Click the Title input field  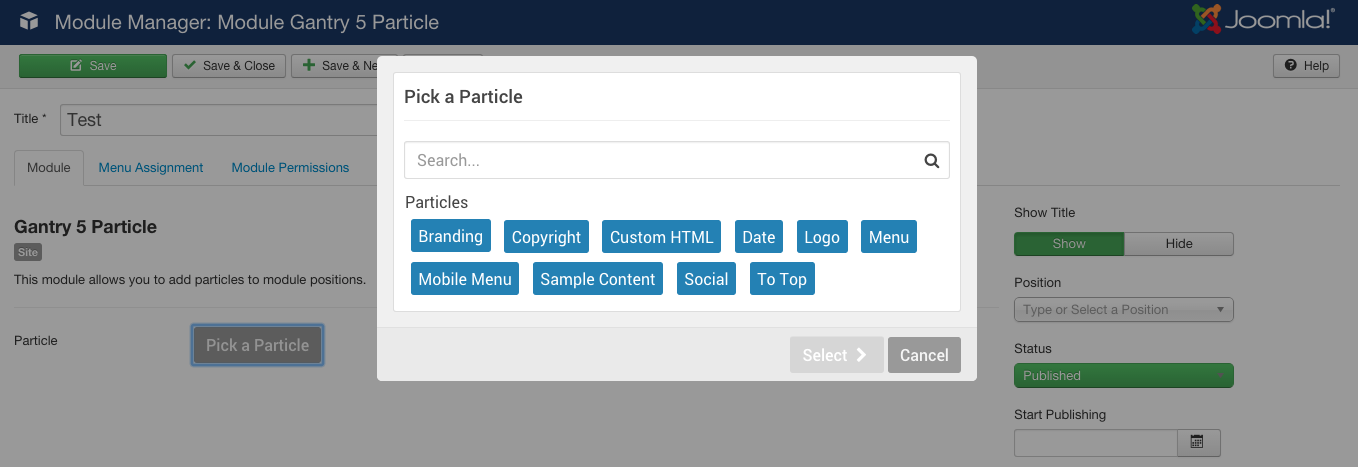pos(218,120)
